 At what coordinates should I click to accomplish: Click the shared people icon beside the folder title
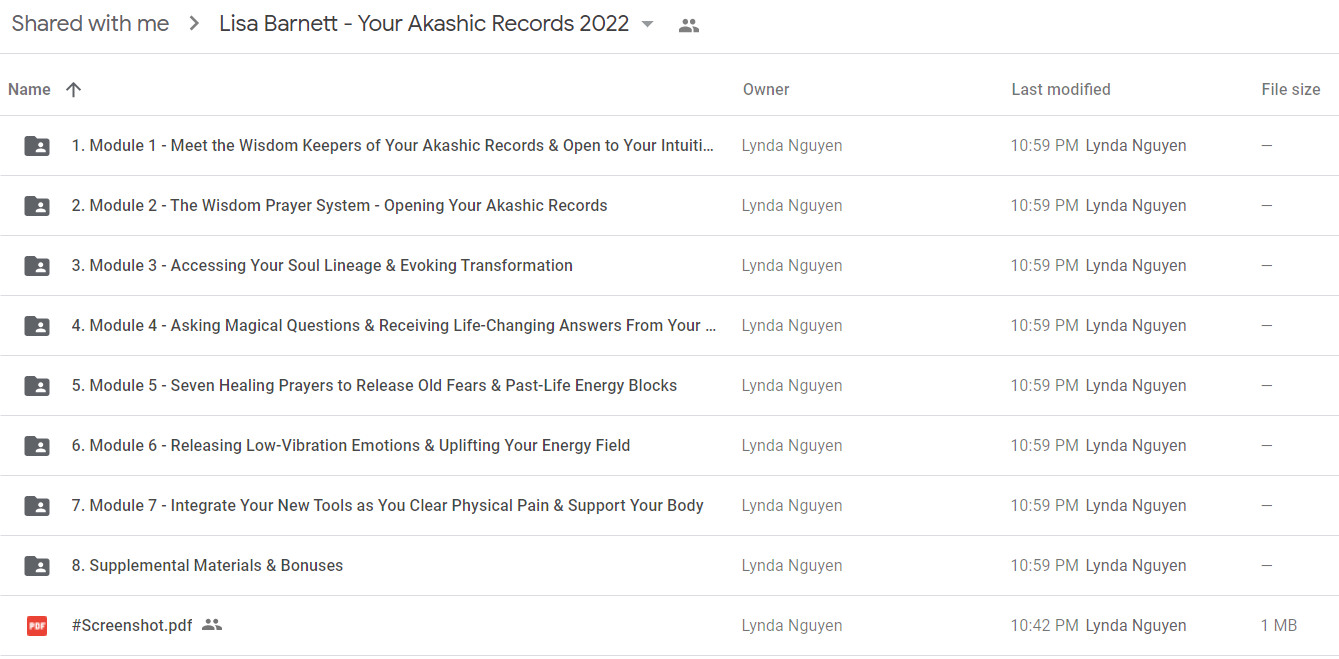point(688,25)
